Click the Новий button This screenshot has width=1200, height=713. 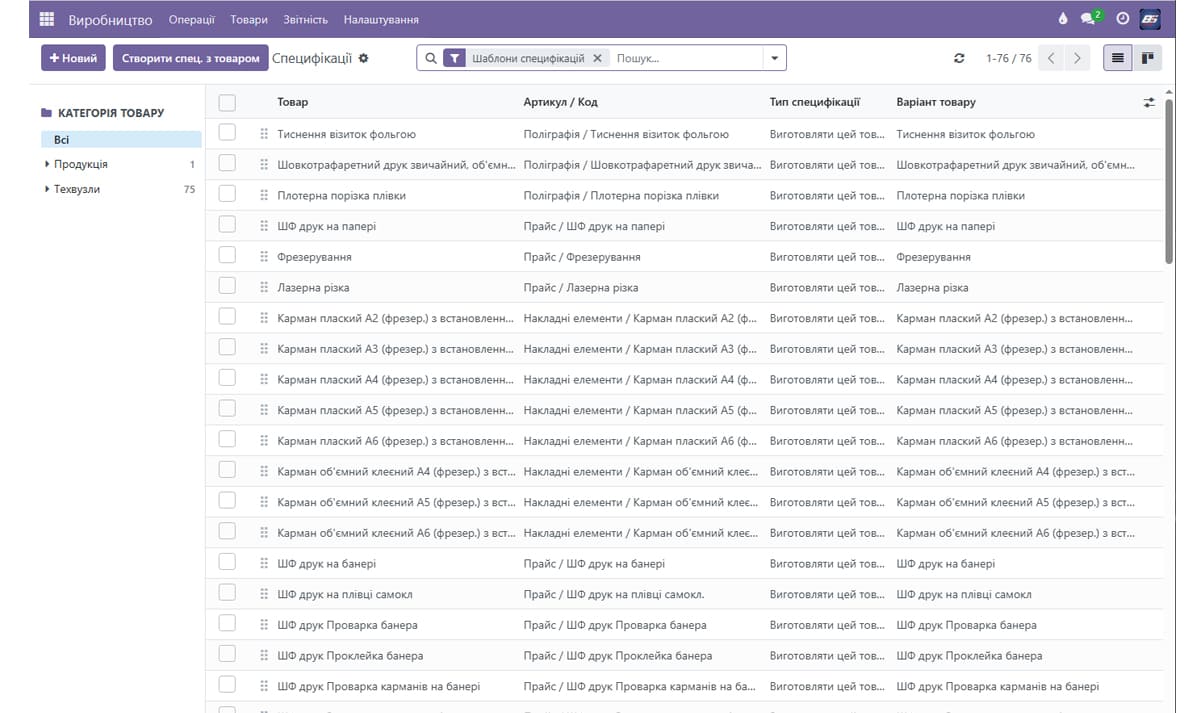(x=73, y=58)
